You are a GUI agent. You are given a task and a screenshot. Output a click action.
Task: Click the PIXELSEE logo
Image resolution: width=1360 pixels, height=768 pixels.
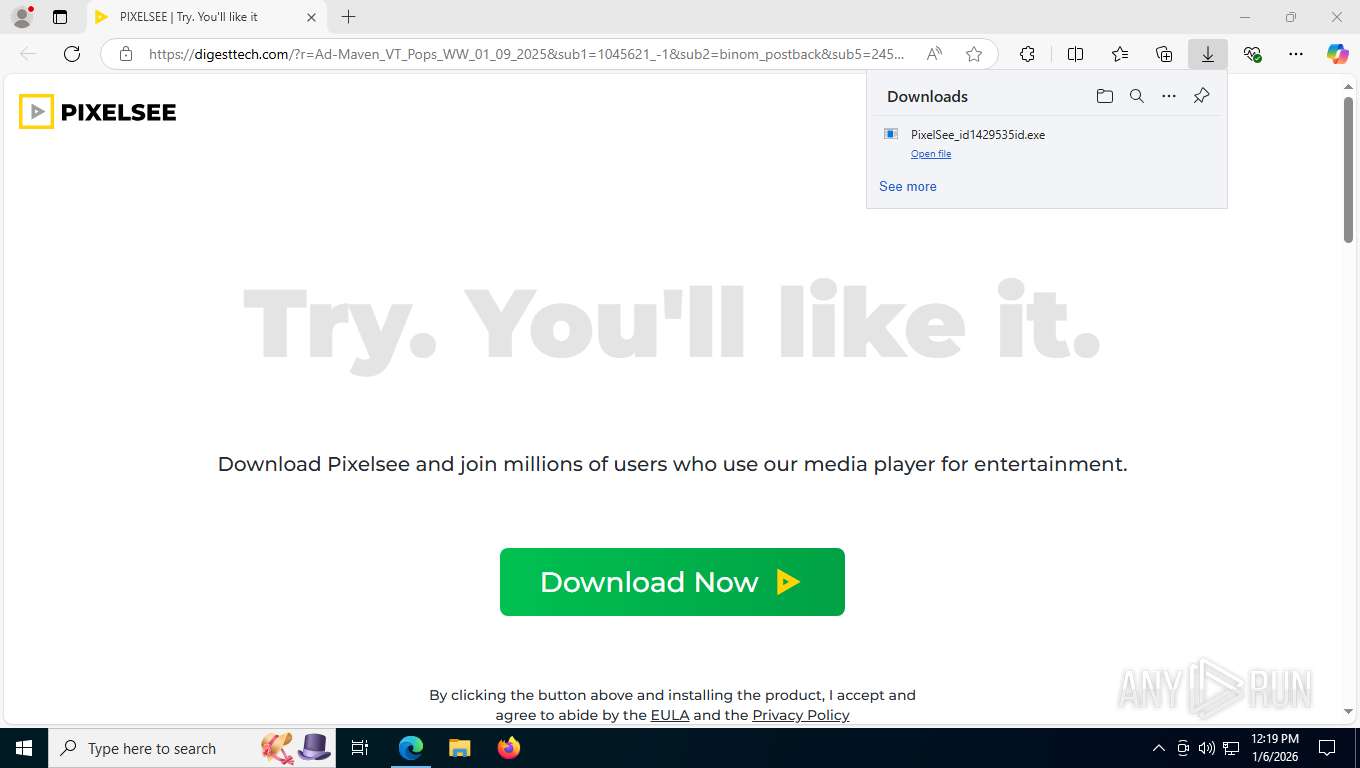(98, 112)
